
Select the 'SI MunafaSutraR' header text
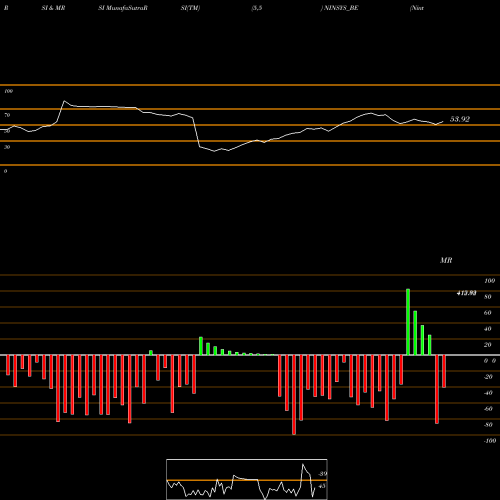tap(123, 8)
